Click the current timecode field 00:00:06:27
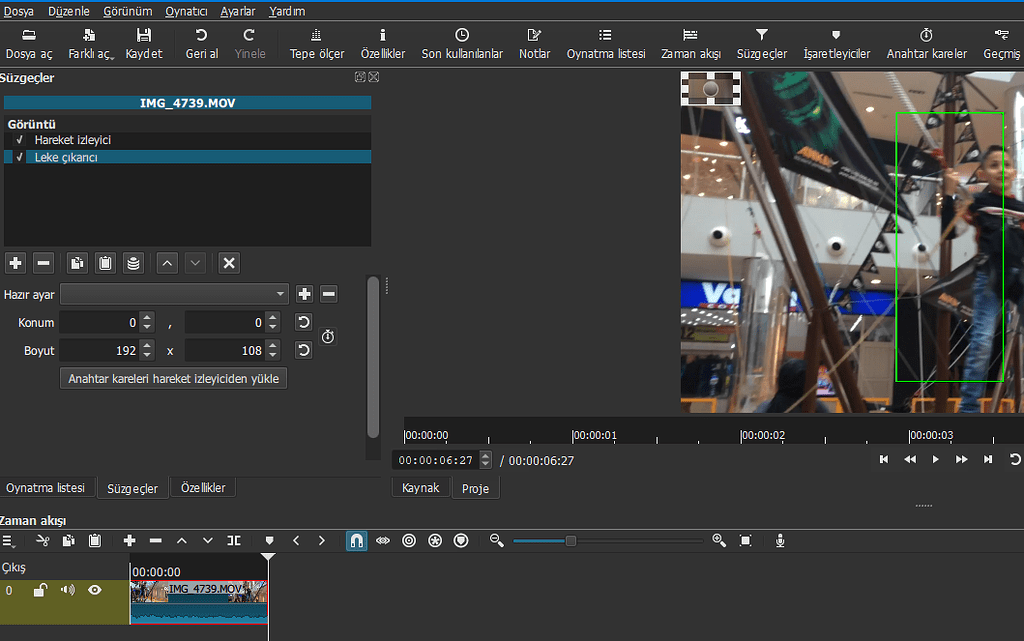The height and width of the screenshot is (641, 1024). [436, 460]
